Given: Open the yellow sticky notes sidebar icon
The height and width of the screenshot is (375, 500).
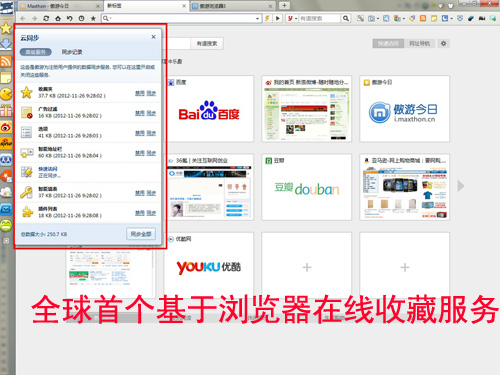Looking at the screenshot, I should click(6, 78).
